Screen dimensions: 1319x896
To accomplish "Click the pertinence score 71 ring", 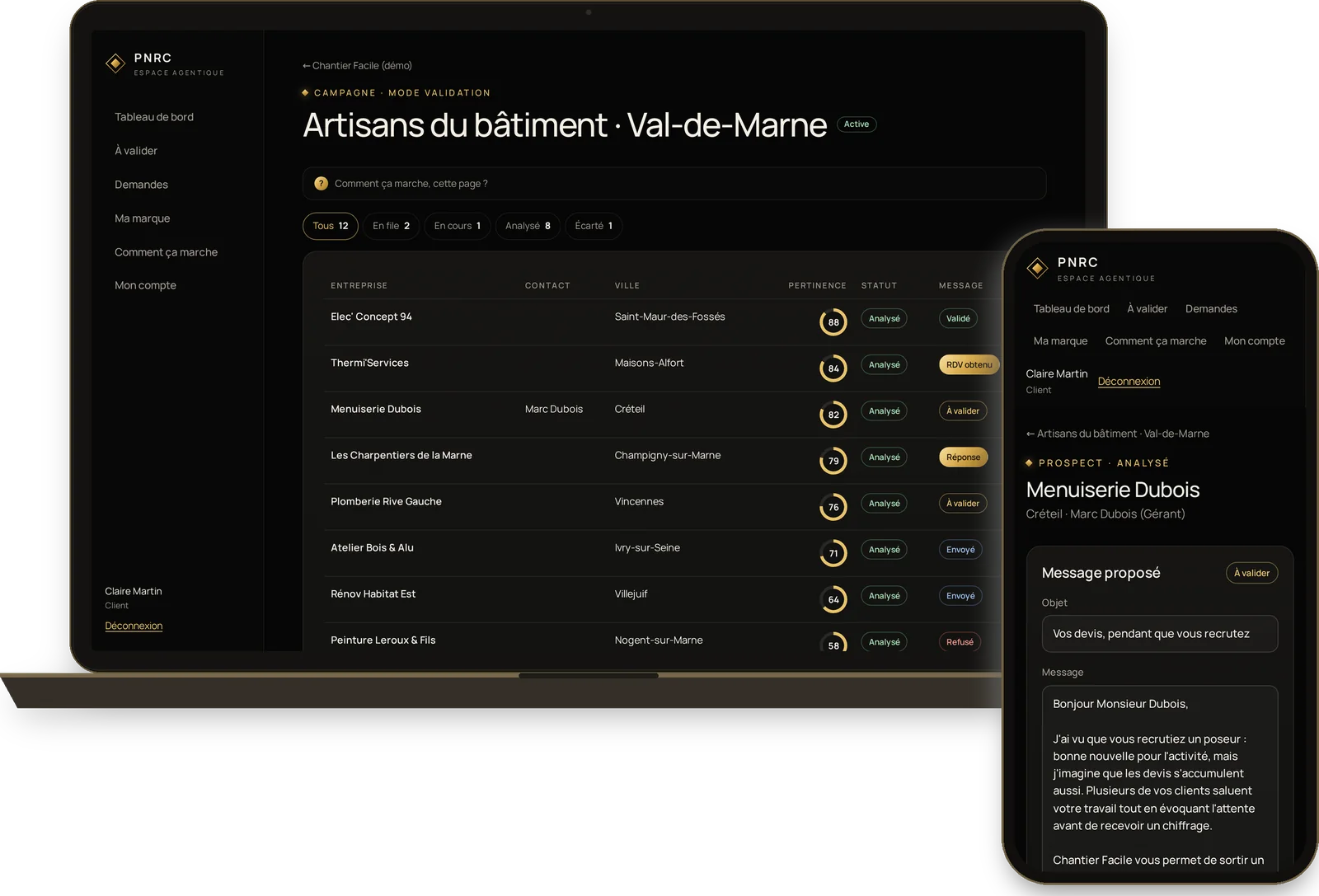I will (x=833, y=552).
